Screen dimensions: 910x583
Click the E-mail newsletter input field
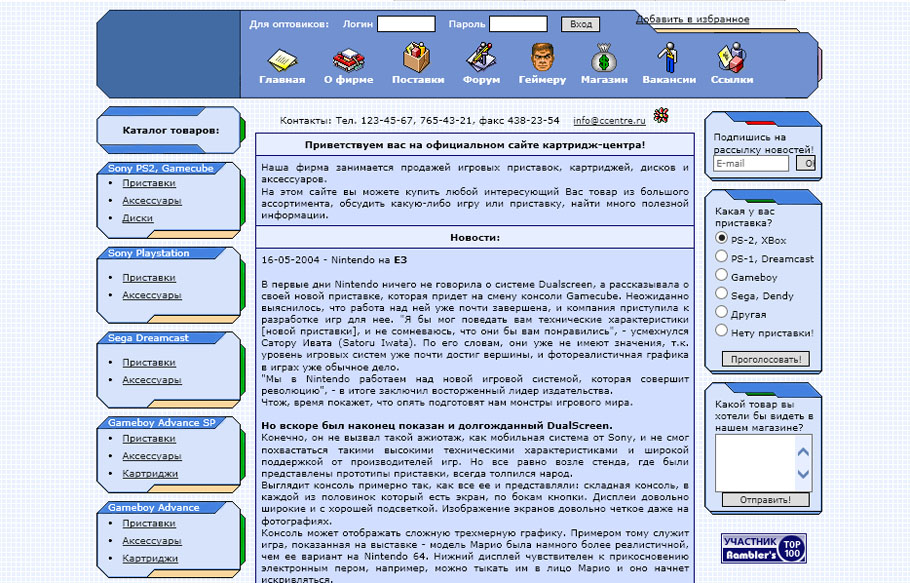pyautogui.click(x=752, y=163)
